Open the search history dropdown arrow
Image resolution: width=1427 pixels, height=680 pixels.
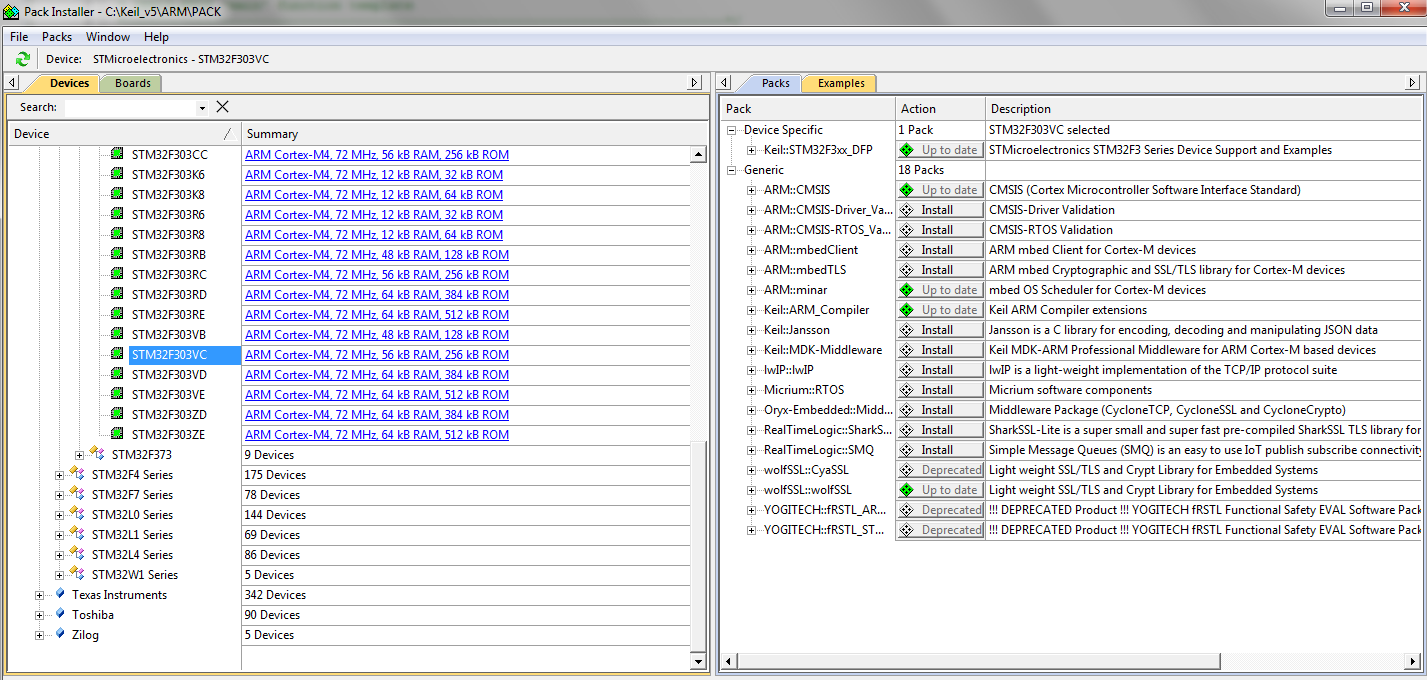[202, 108]
